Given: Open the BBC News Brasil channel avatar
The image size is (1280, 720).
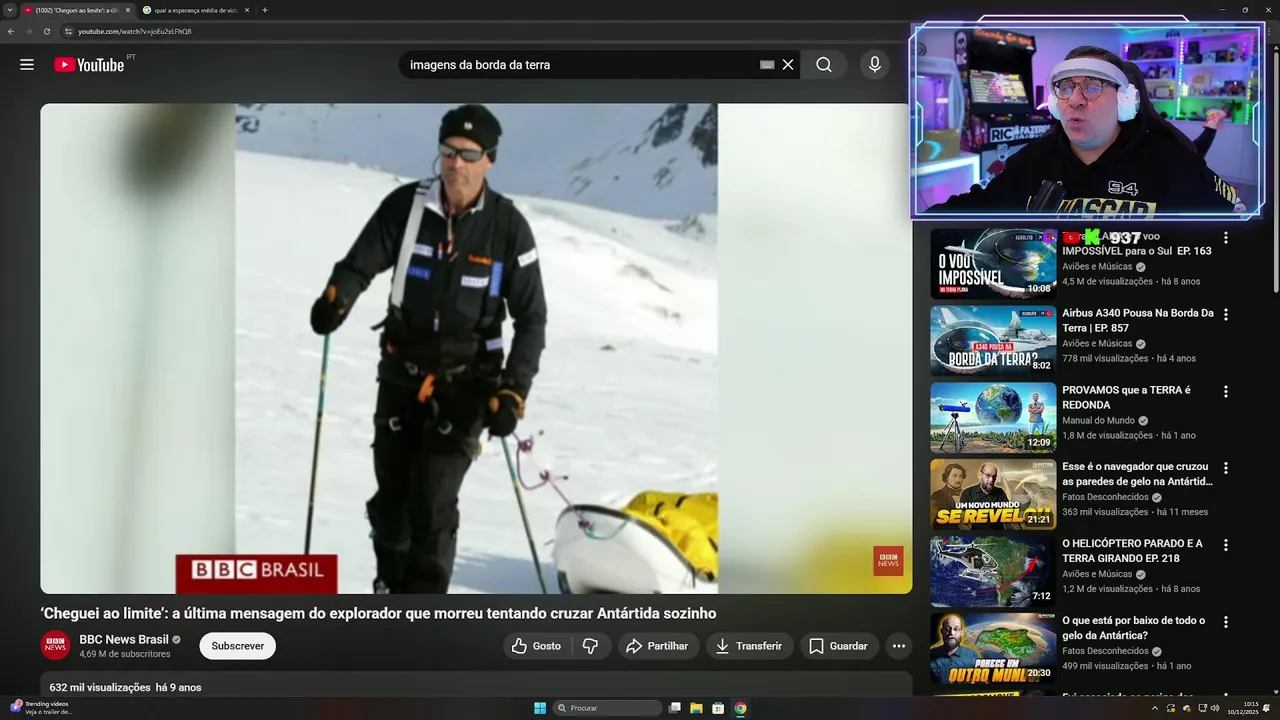Looking at the screenshot, I should coord(56,646).
